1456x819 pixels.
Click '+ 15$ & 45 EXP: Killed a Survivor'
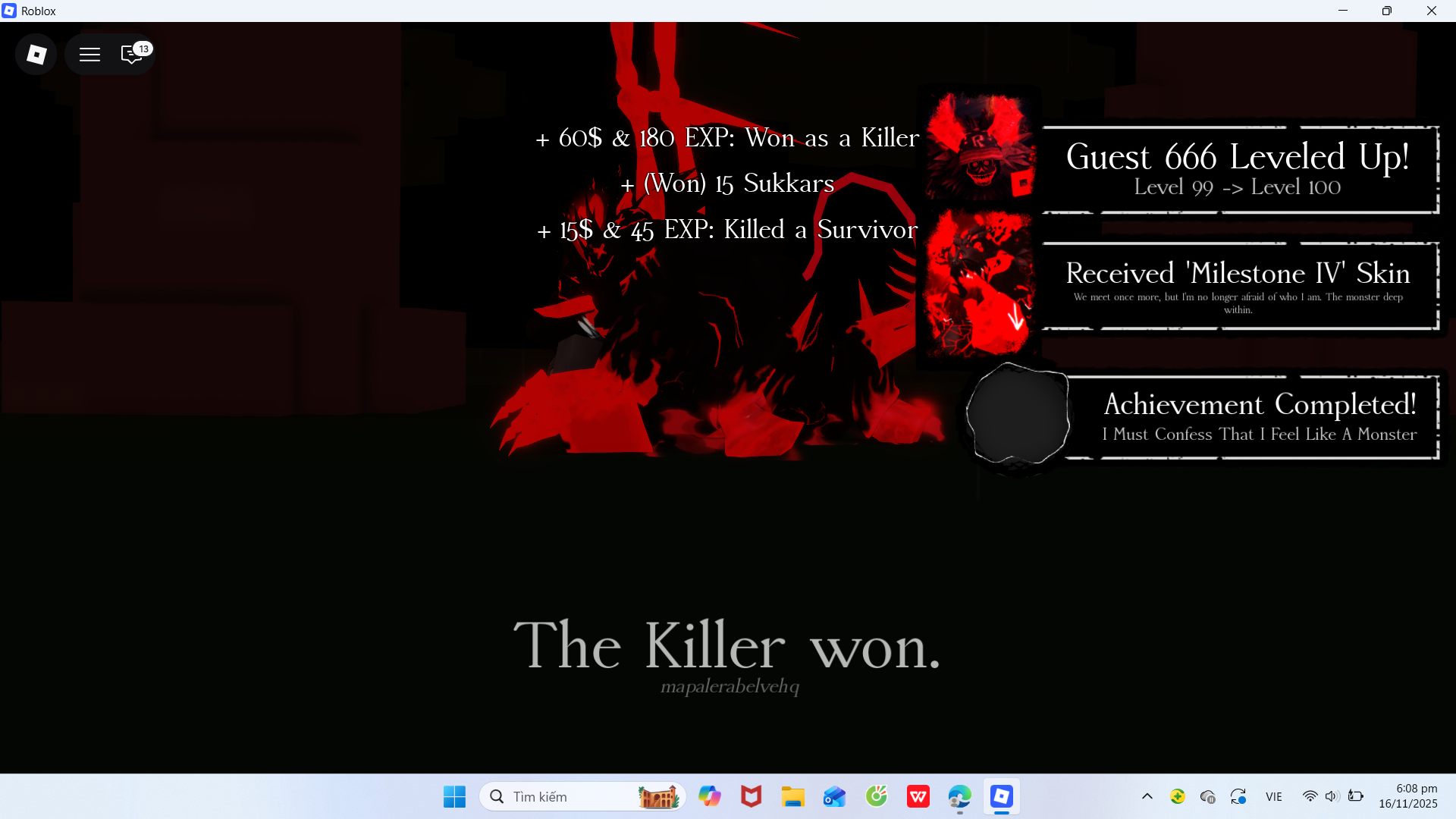pos(727,230)
